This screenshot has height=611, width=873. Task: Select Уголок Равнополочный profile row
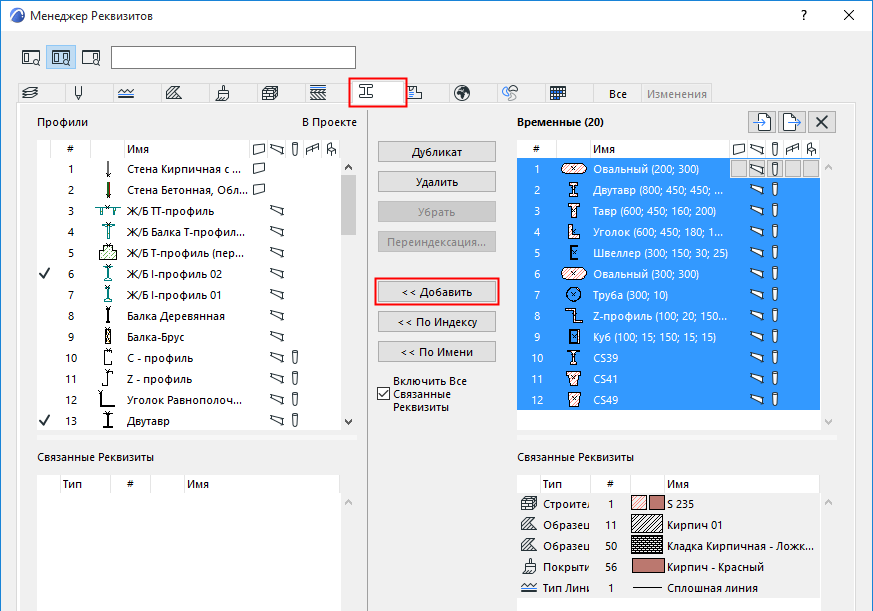(x=189, y=400)
